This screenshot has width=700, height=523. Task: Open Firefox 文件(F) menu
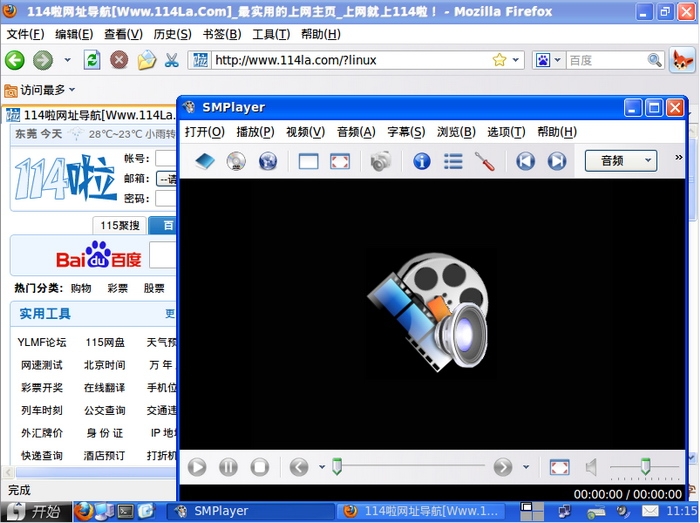[25, 34]
